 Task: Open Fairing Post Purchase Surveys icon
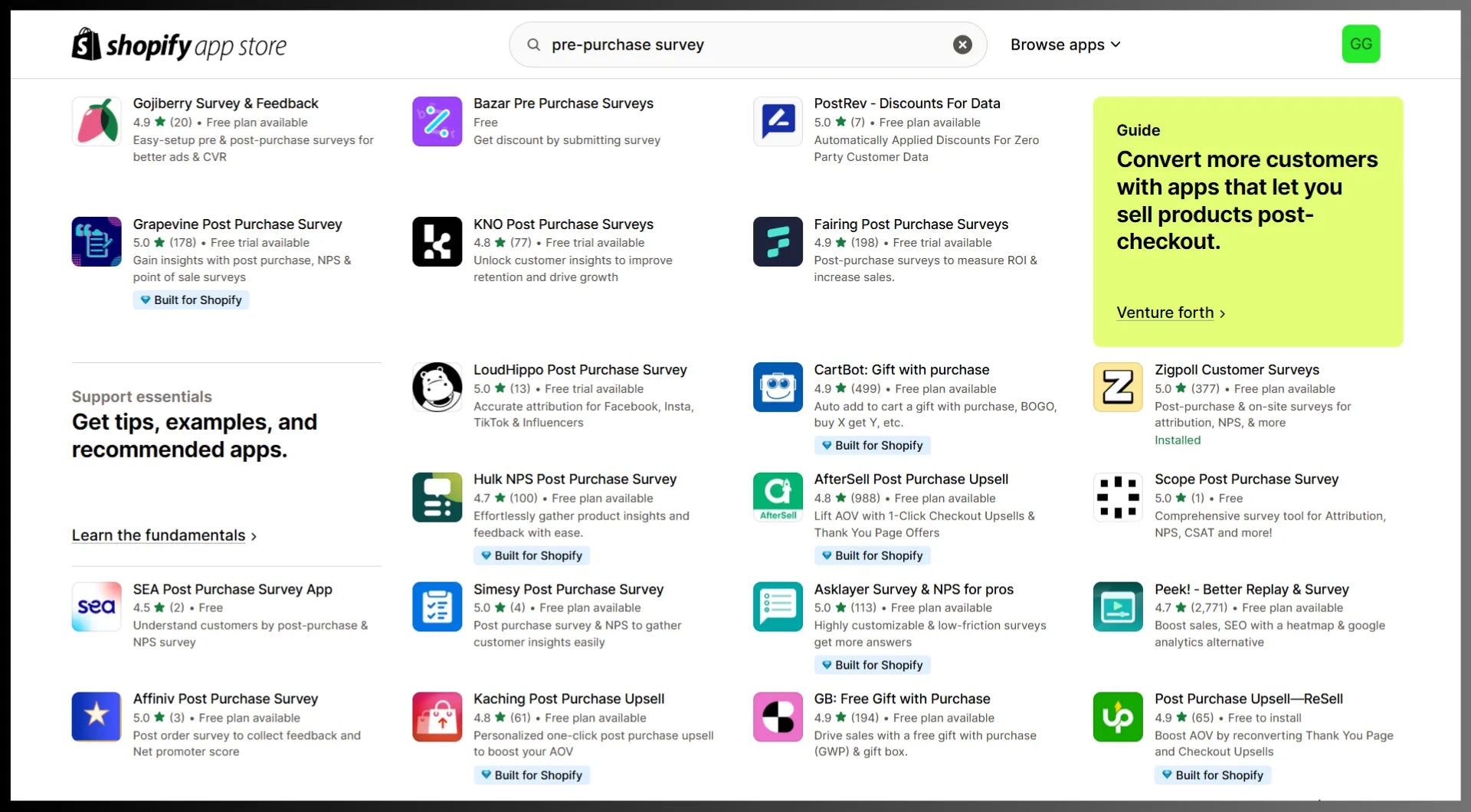click(x=778, y=241)
